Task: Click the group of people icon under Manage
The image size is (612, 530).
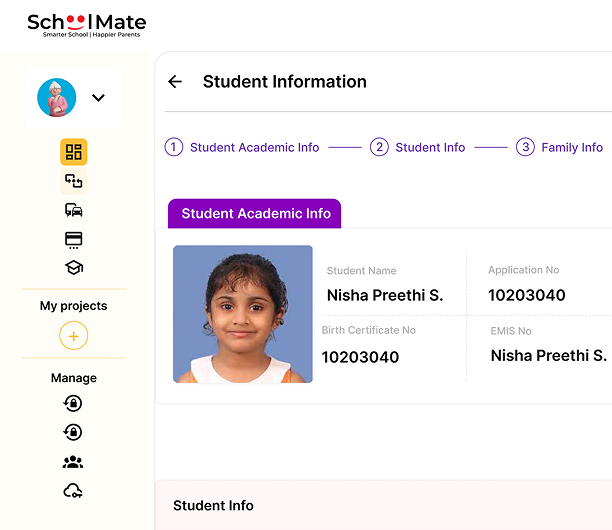Action: (73, 462)
